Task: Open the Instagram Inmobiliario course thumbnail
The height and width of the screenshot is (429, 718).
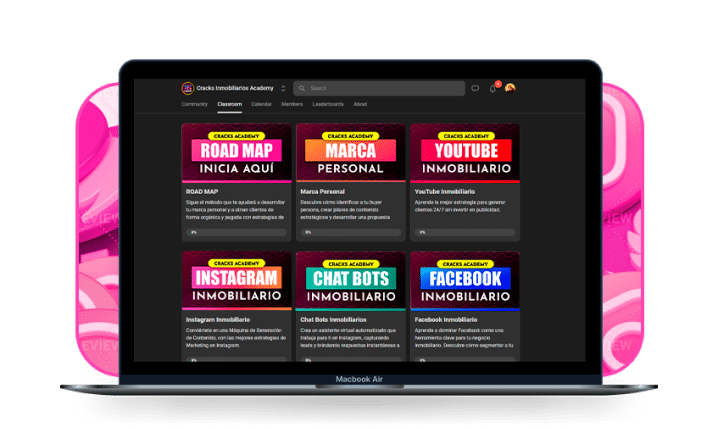Action: 236,281
